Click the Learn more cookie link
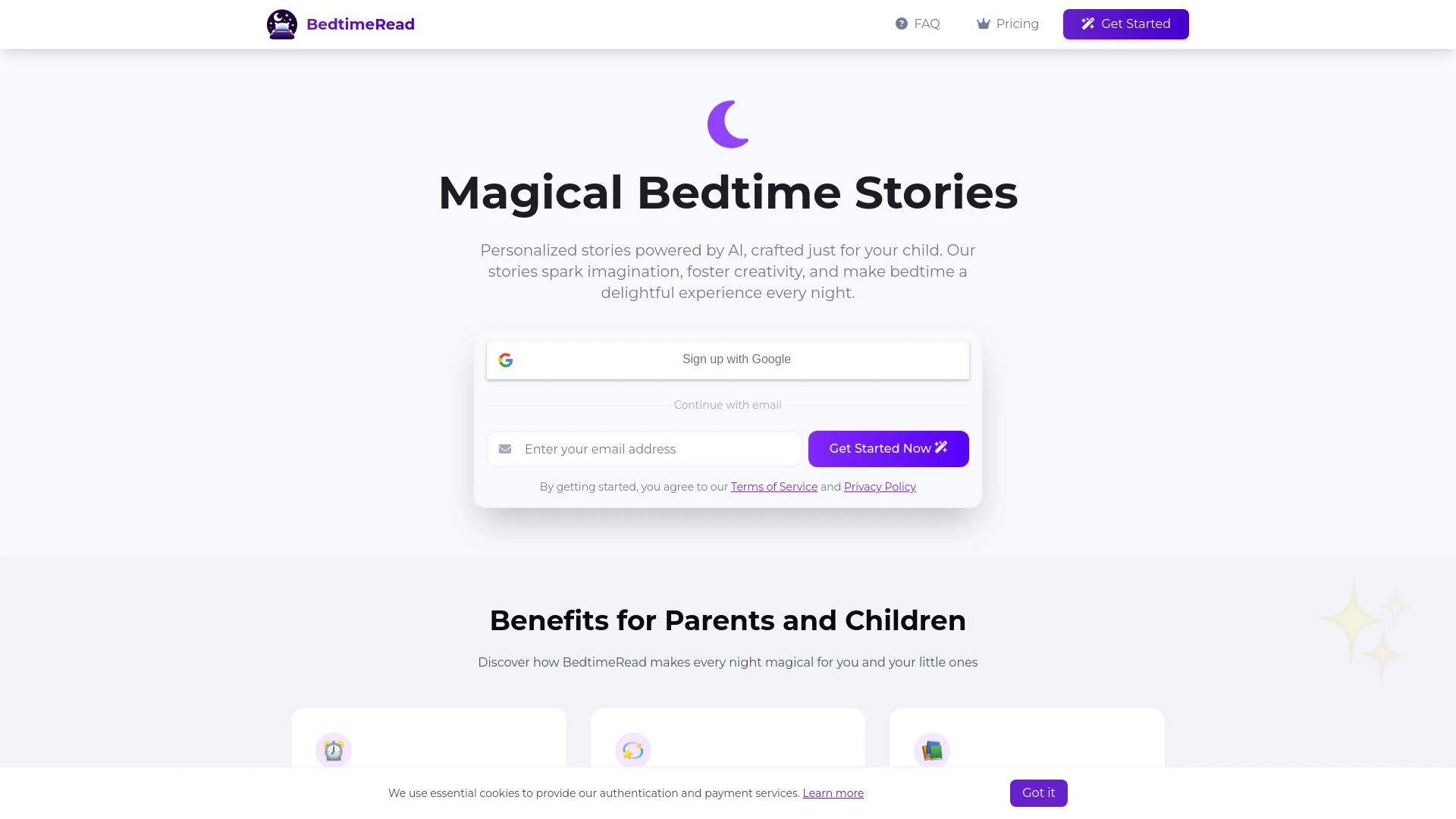The width and height of the screenshot is (1456, 819). coord(833,793)
